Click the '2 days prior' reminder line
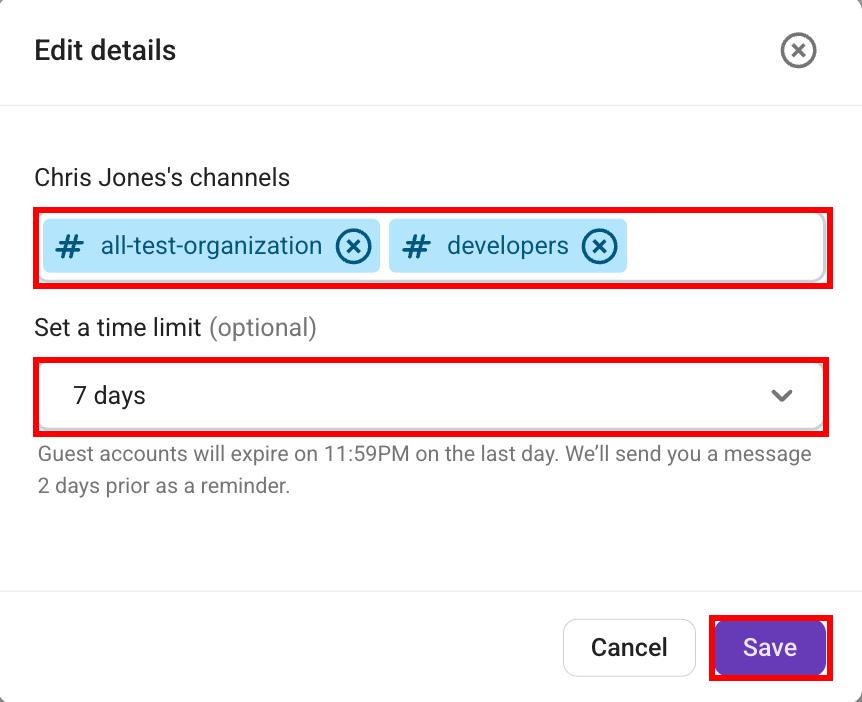This screenshot has width=862, height=702. (163, 487)
